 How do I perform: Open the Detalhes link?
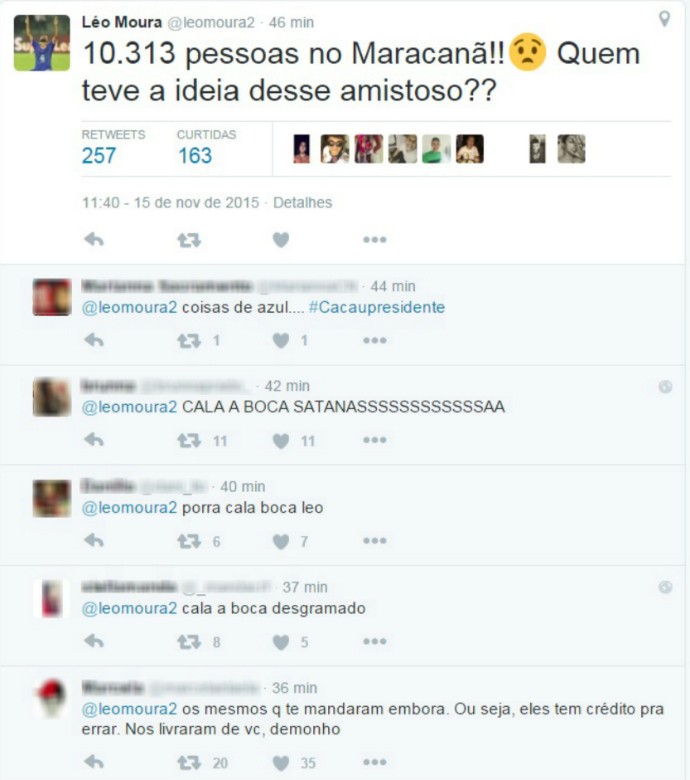coord(302,202)
